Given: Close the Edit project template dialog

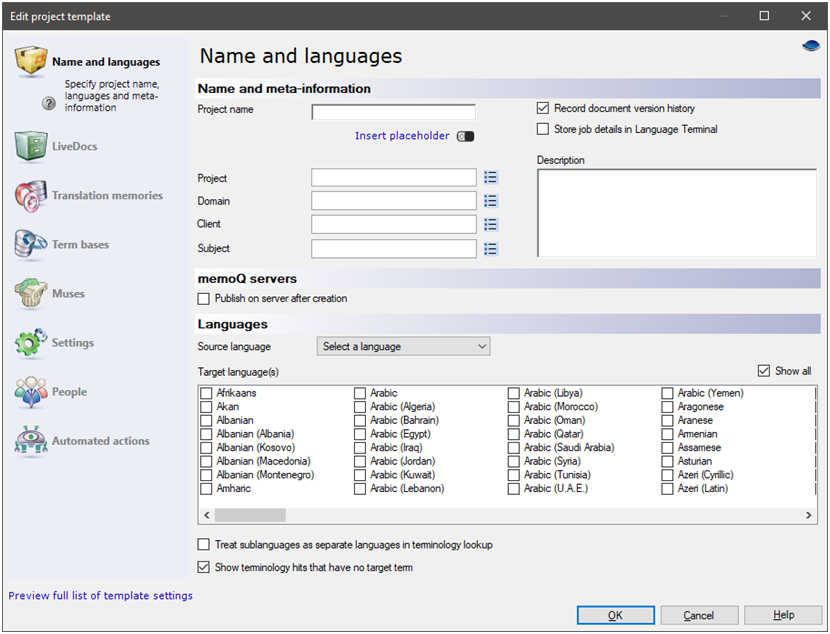Looking at the screenshot, I should [806, 16].
